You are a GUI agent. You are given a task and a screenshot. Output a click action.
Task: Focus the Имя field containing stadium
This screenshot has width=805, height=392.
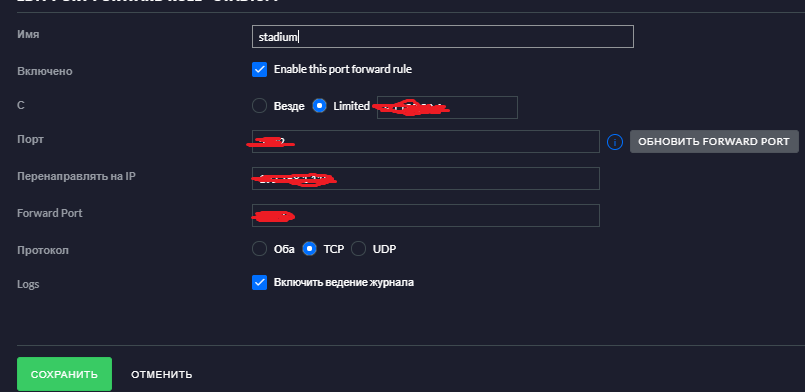tap(443, 36)
